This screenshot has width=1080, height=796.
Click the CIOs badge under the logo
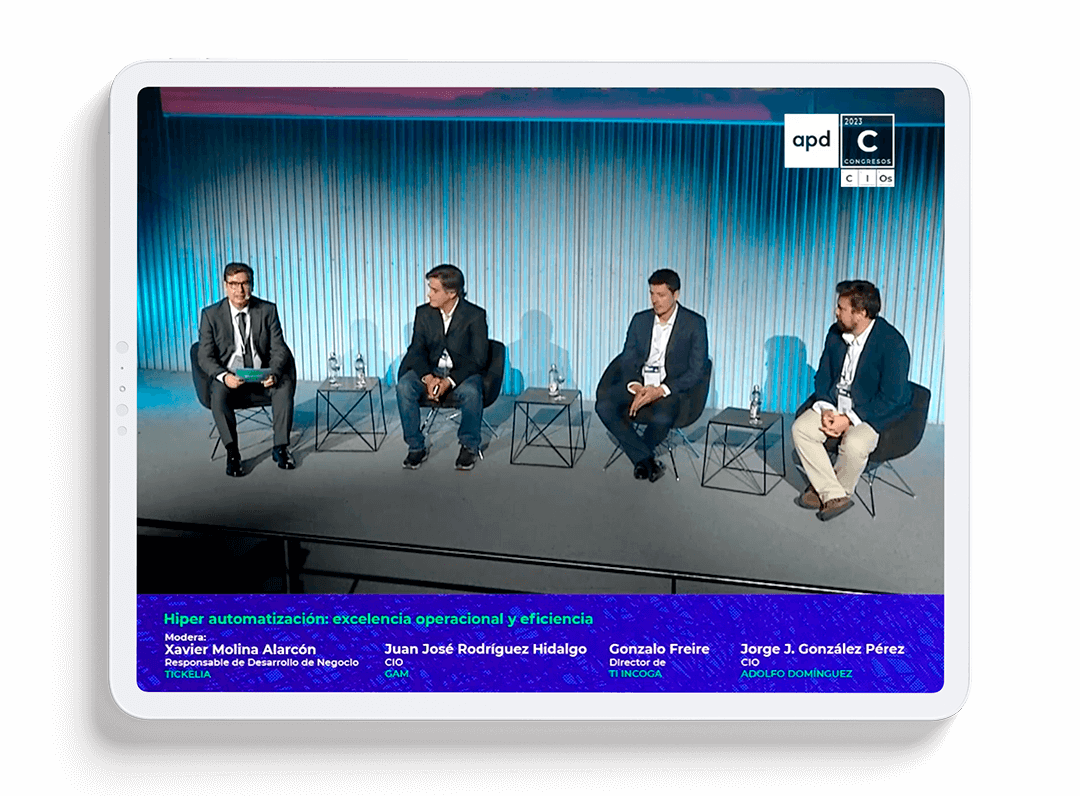(867, 178)
